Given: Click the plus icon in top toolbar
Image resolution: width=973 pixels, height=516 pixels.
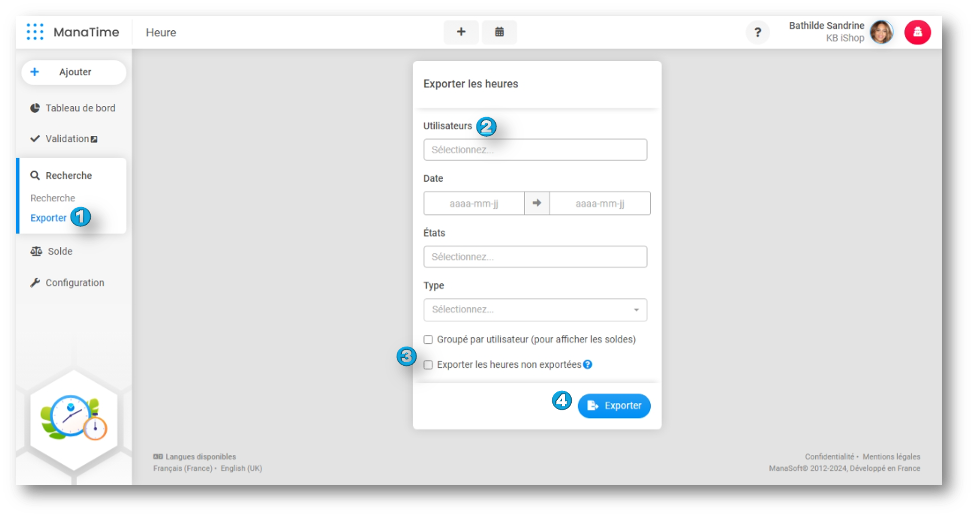Looking at the screenshot, I should click(461, 32).
